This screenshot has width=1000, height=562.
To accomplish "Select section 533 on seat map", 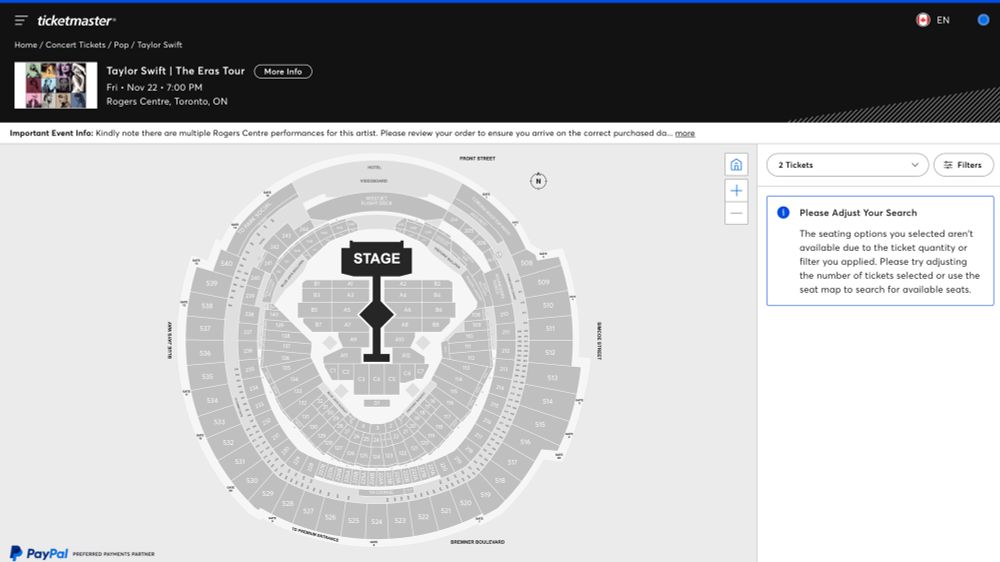I will pyautogui.click(x=219, y=422).
